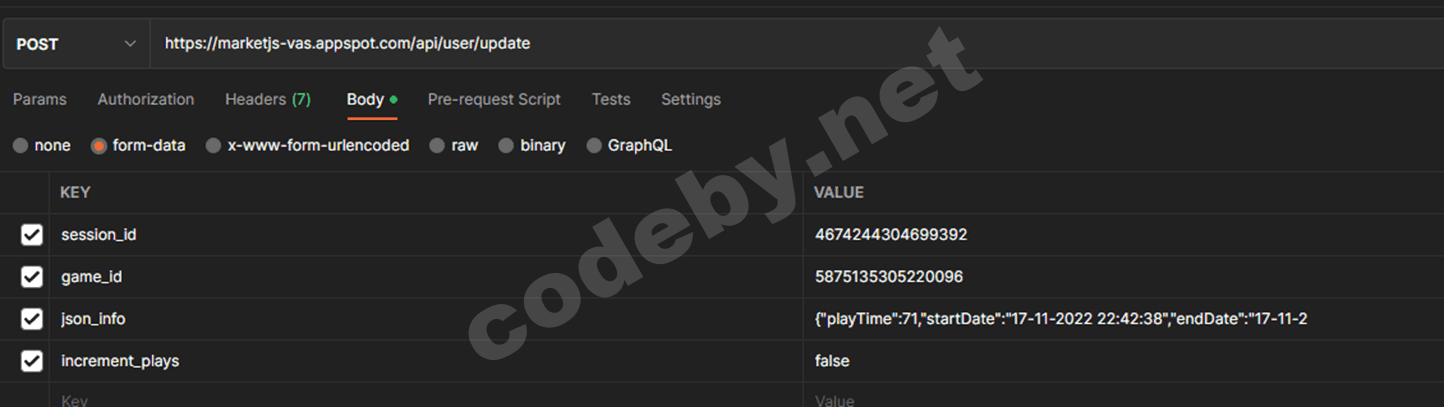Click the empty Value placeholder field
Screen dimensions: 1444x407
click(x=1123, y=397)
